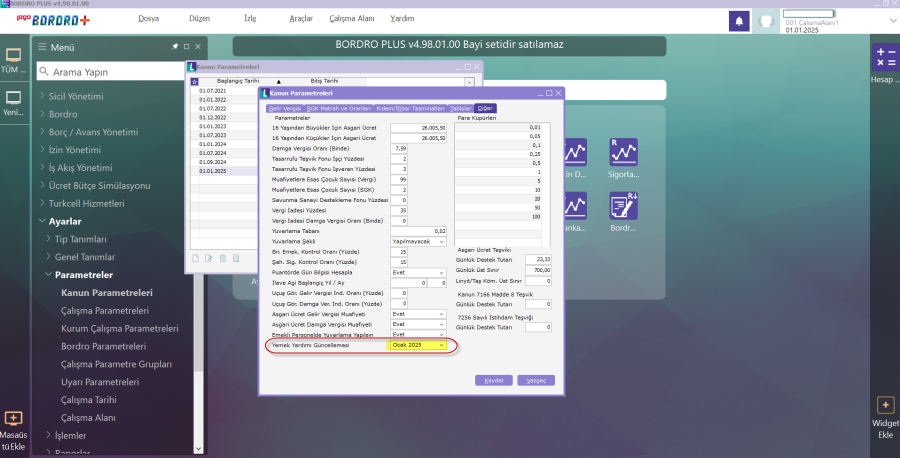
Task: Click the new record icon in list window
Action: 195,259
